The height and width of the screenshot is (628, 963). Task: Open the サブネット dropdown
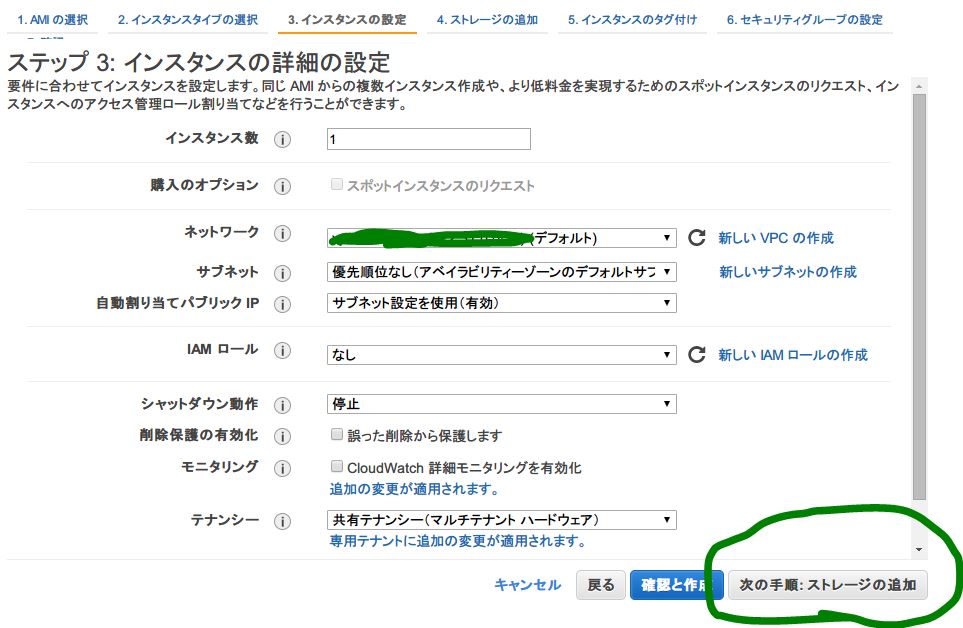[502, 271]
